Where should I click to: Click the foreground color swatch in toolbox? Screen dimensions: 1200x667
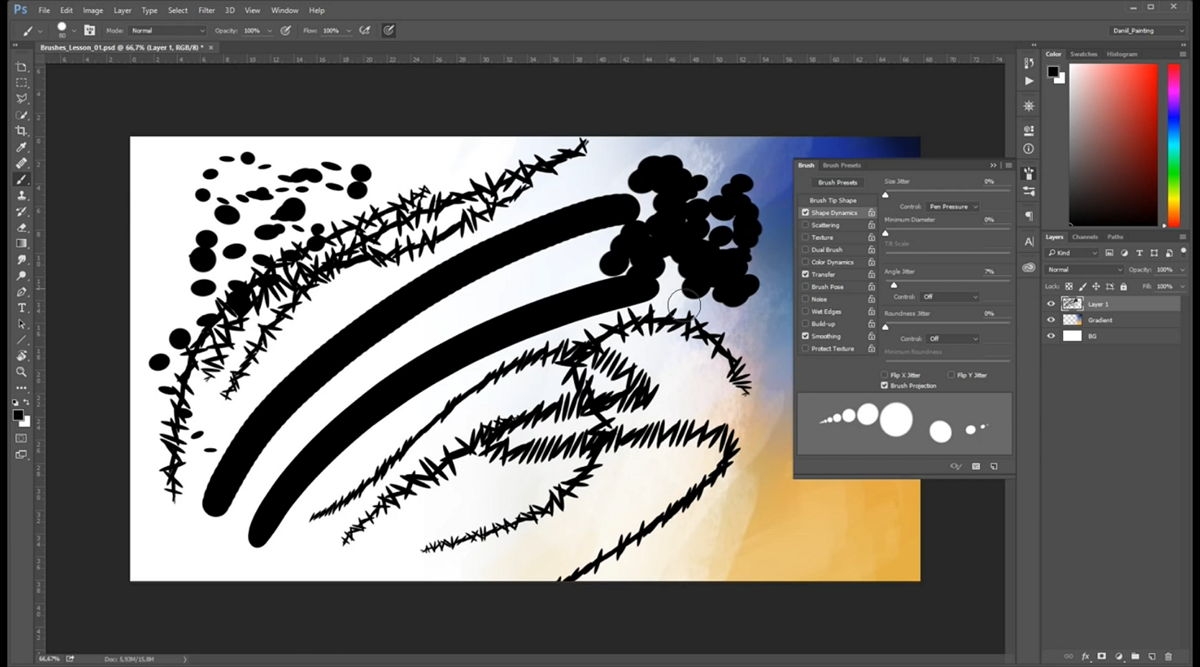(x=18, y=414)
